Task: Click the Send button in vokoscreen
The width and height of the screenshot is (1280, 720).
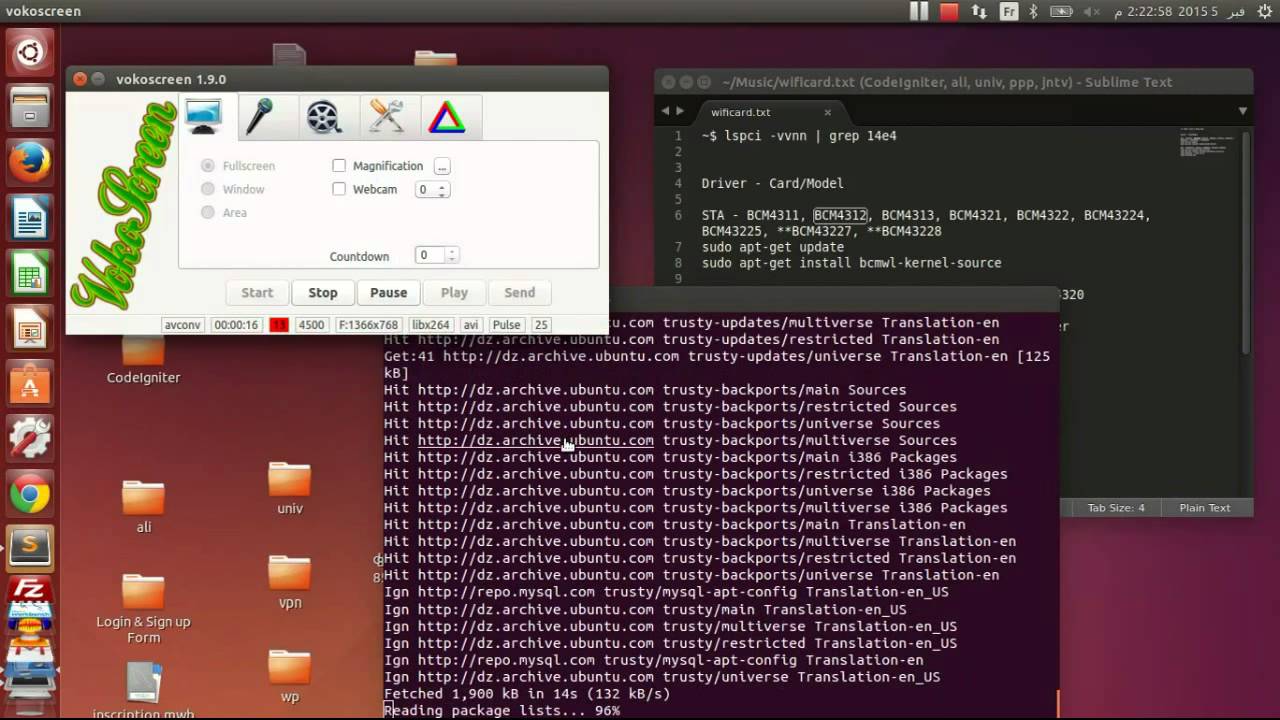Action: 520,293
